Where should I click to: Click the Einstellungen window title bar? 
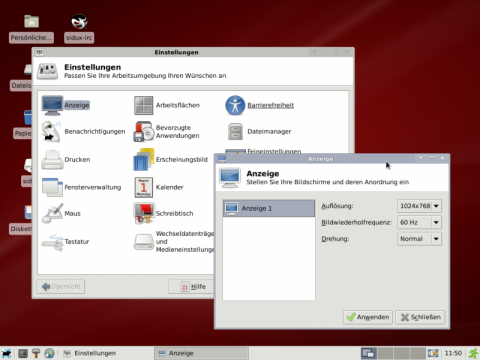pyautogui.click(x=176, y=52)
